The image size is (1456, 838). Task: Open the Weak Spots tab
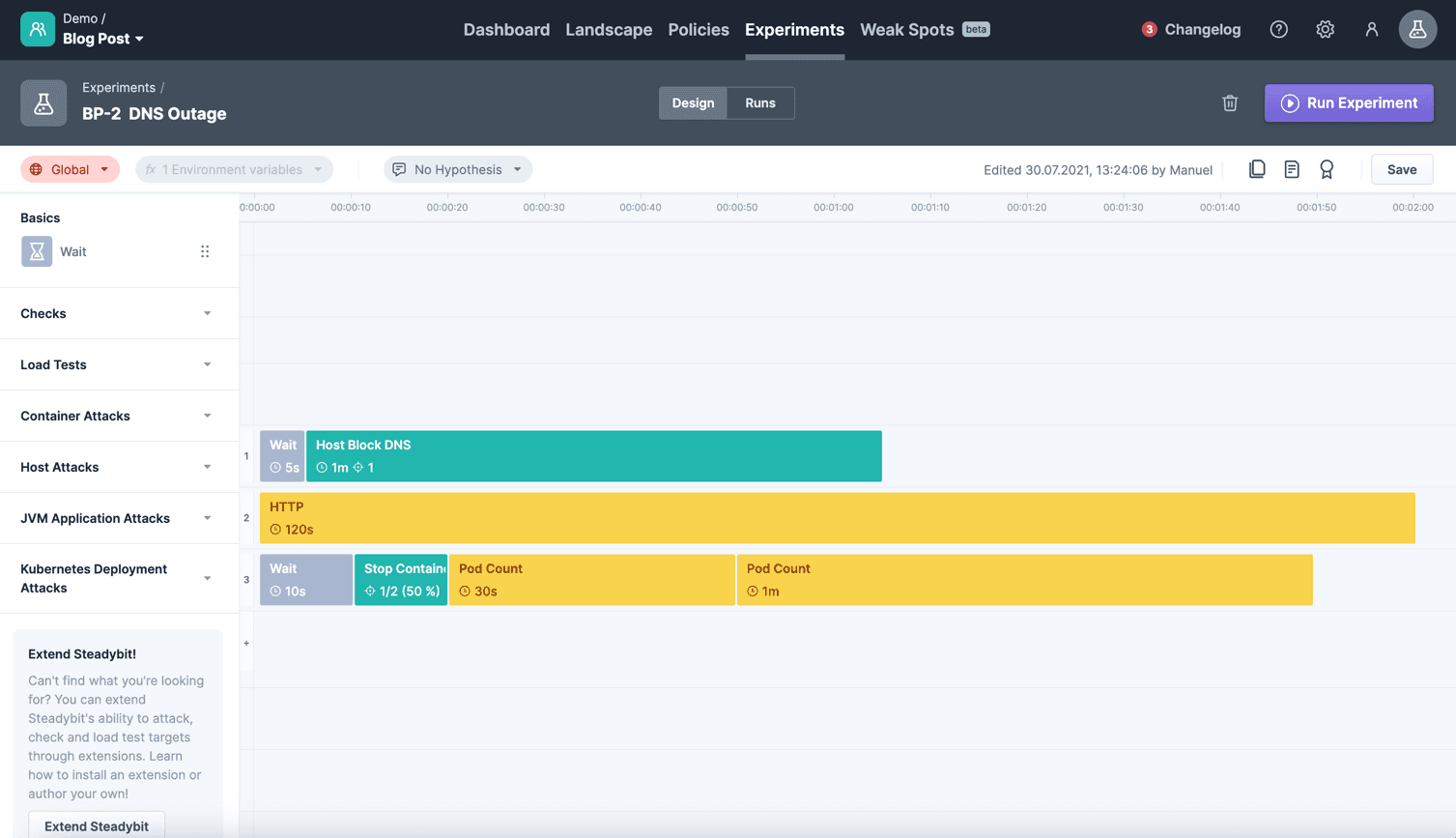coord(906,30)
